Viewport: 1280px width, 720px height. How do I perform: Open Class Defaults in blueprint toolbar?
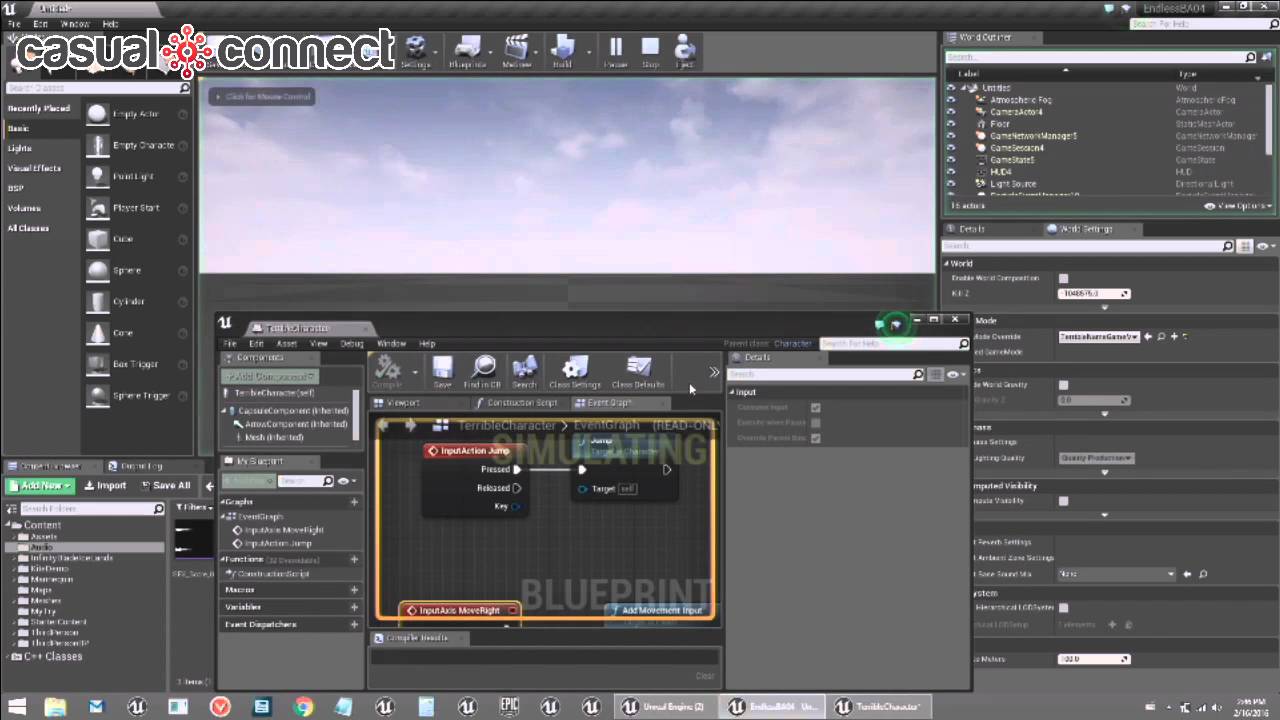[638, 372]
